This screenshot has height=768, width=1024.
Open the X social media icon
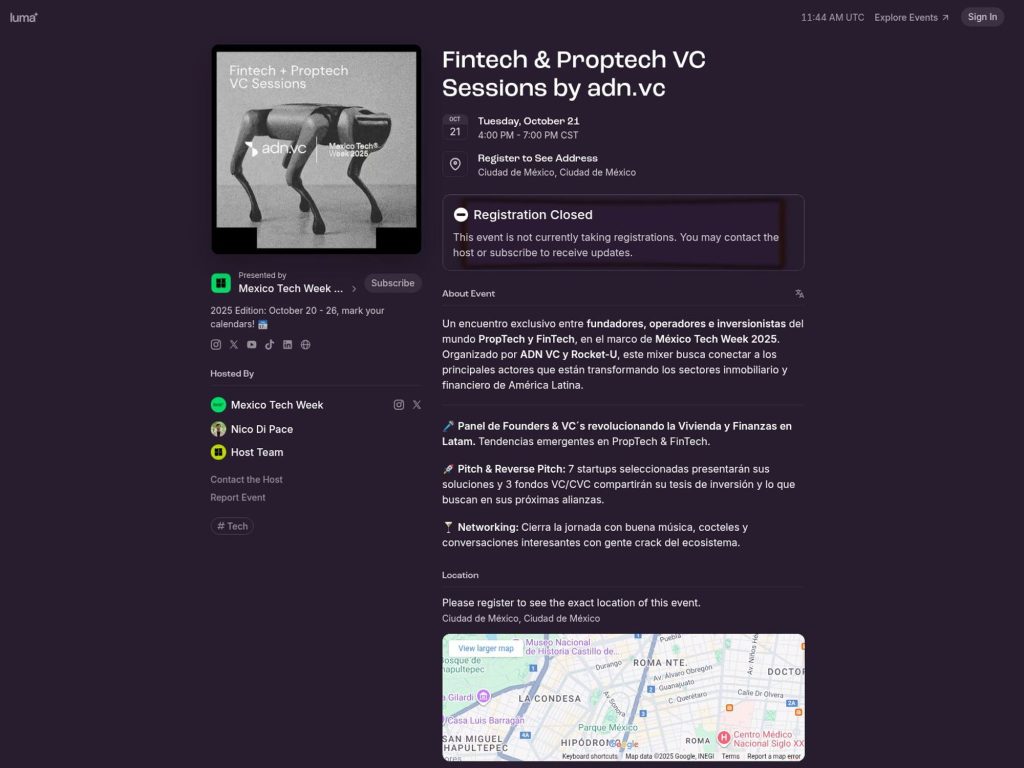234,344
